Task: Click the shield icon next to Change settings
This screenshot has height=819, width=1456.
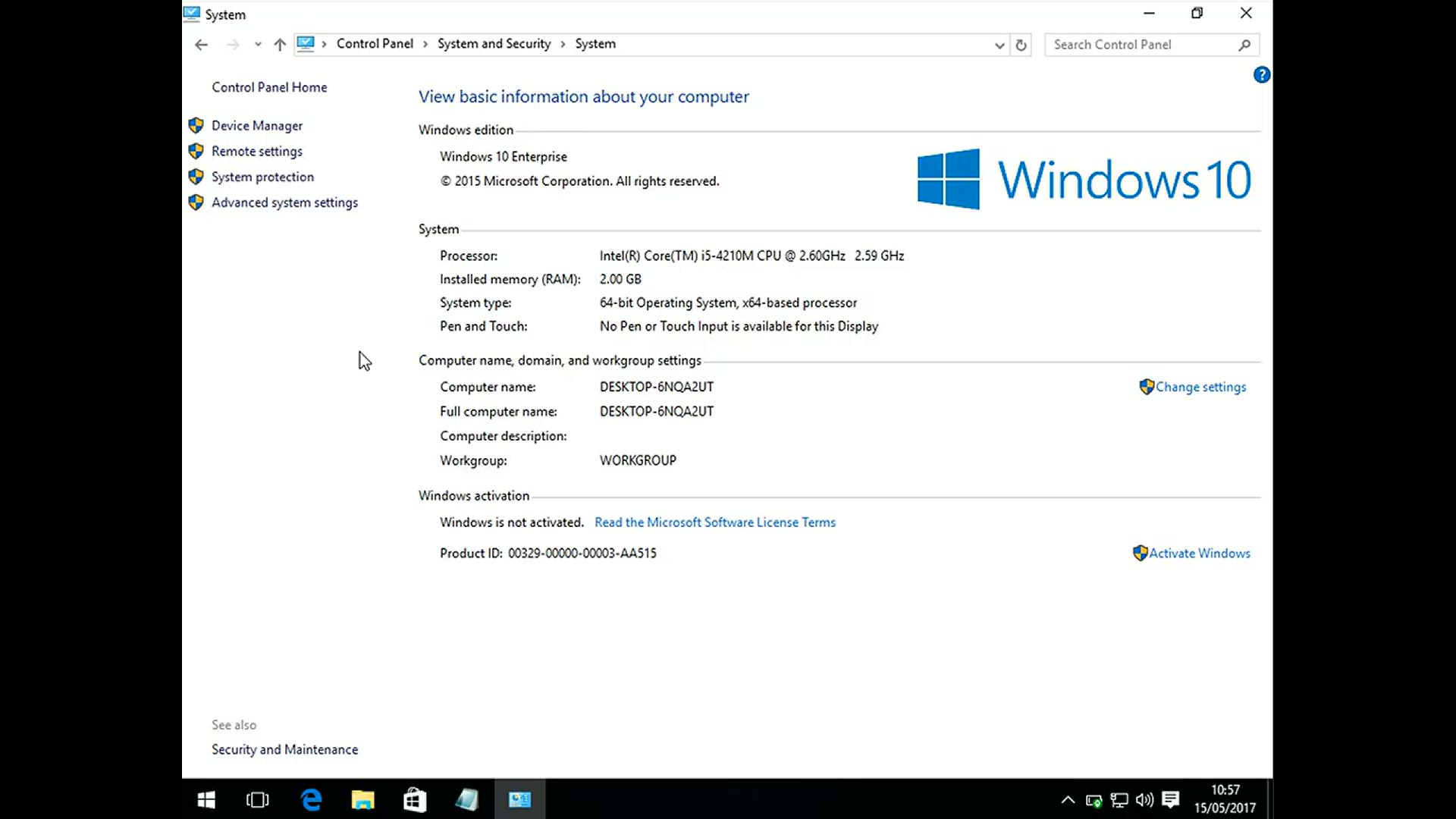Action: click(1147, 387)
